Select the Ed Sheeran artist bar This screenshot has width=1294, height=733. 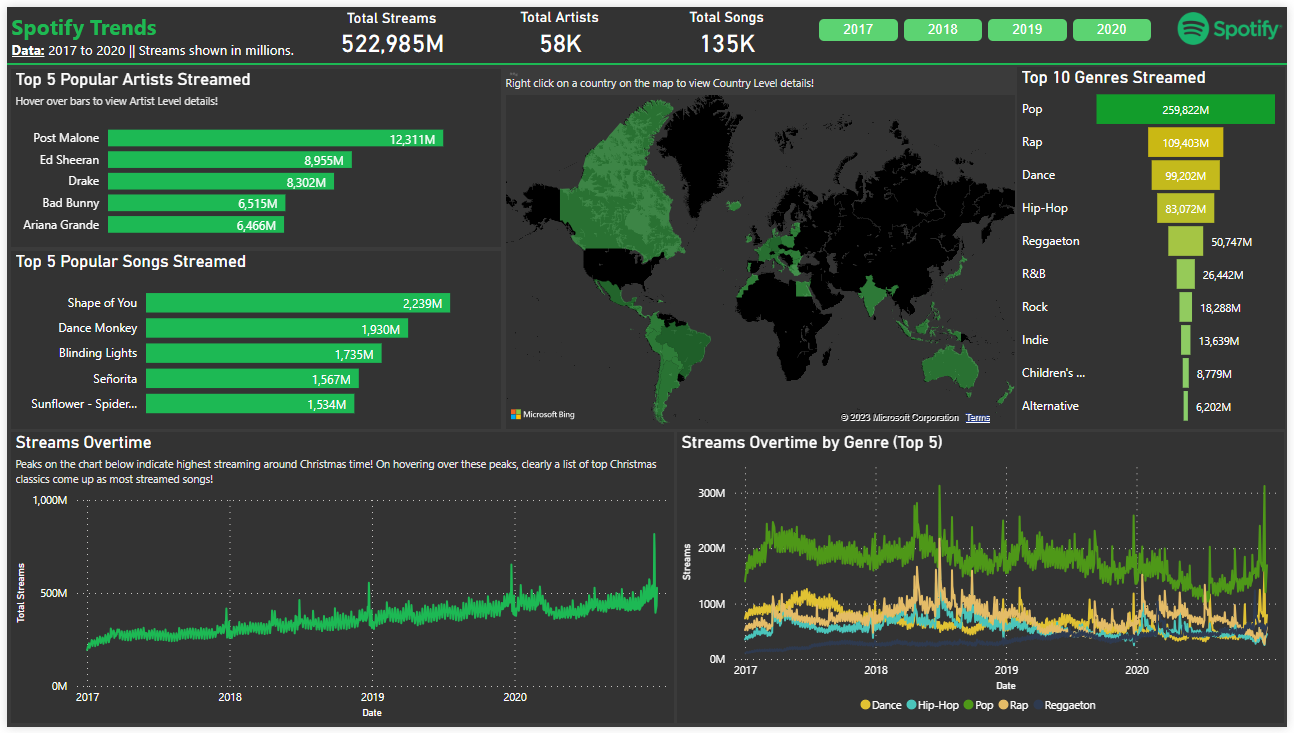pyautogui.click(x=230, y=160)
